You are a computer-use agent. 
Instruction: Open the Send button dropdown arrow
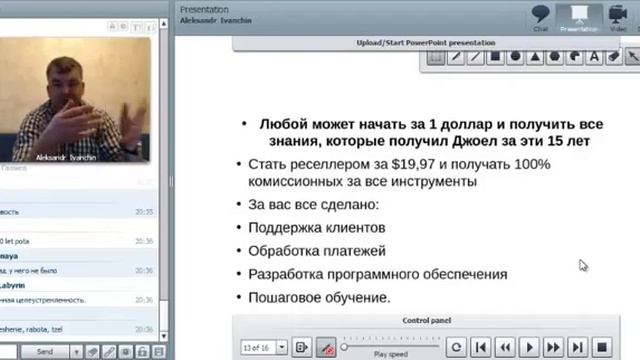tap(76, 351)
